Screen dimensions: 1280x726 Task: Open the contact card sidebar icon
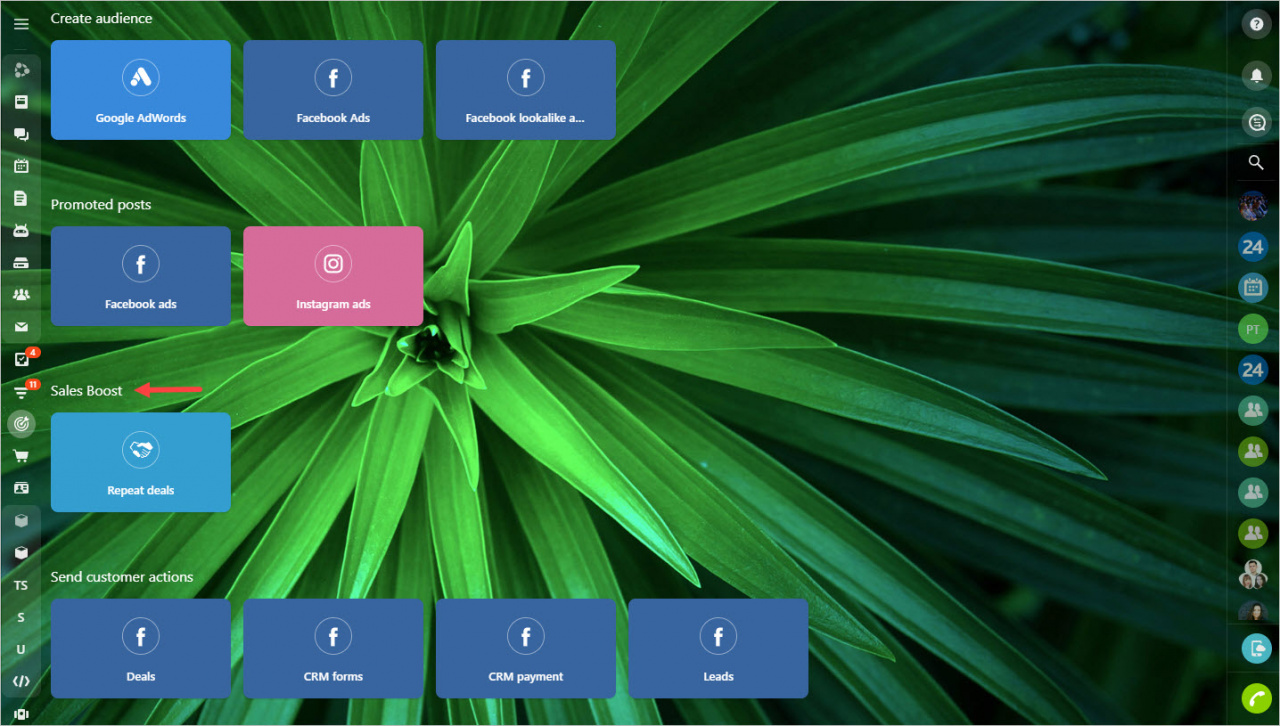pyautogui.click(x=21, y=488)
